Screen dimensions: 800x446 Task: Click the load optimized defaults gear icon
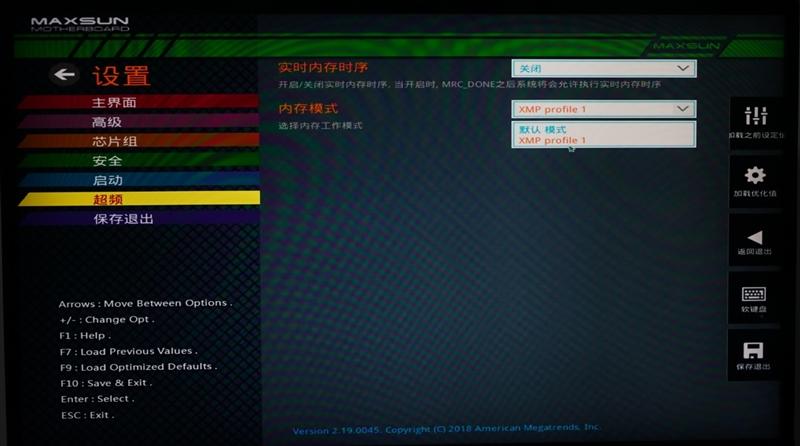[x=755, y=176]
